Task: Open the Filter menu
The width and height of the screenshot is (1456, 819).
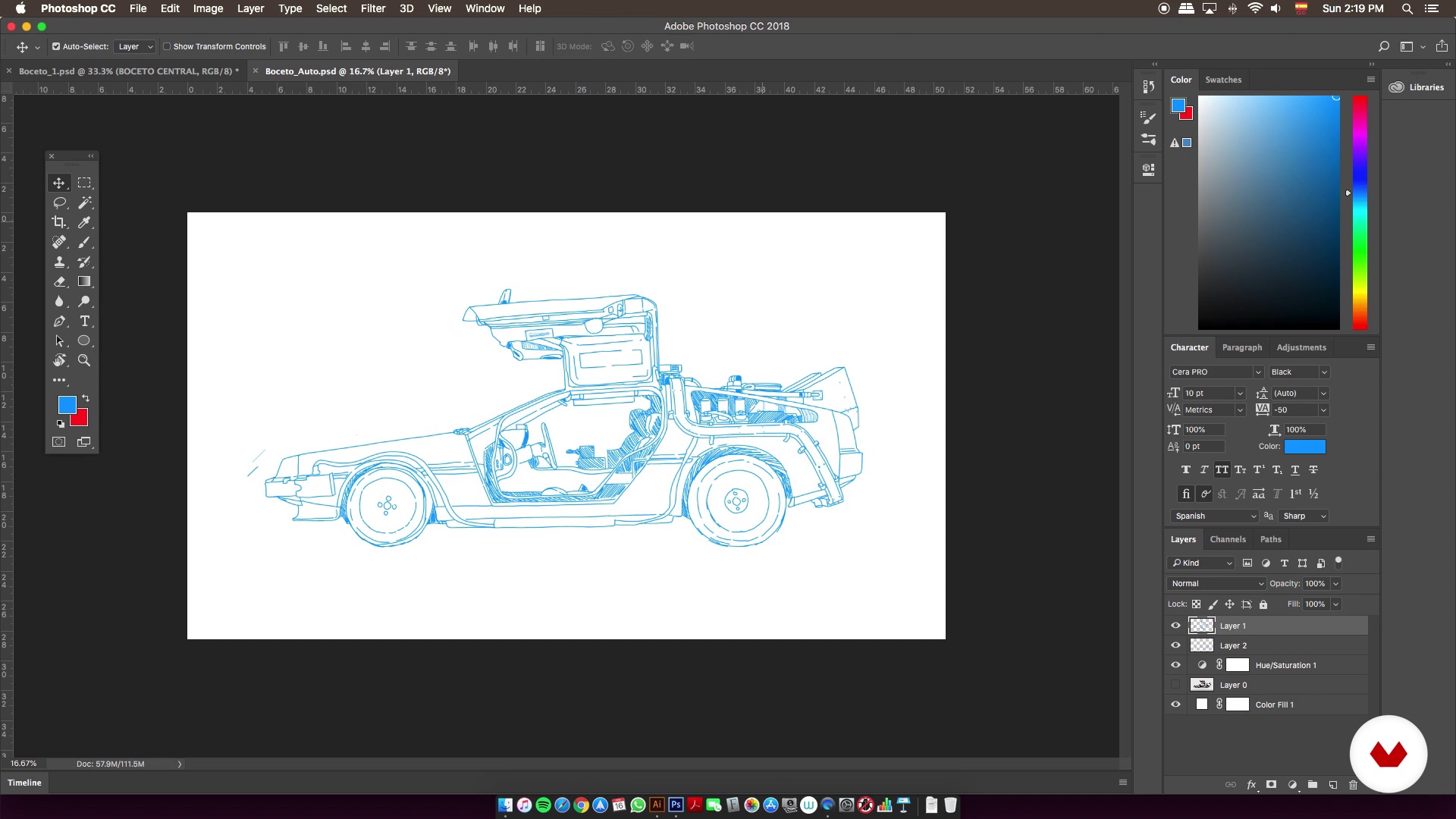Action: [x=373, y=8]
